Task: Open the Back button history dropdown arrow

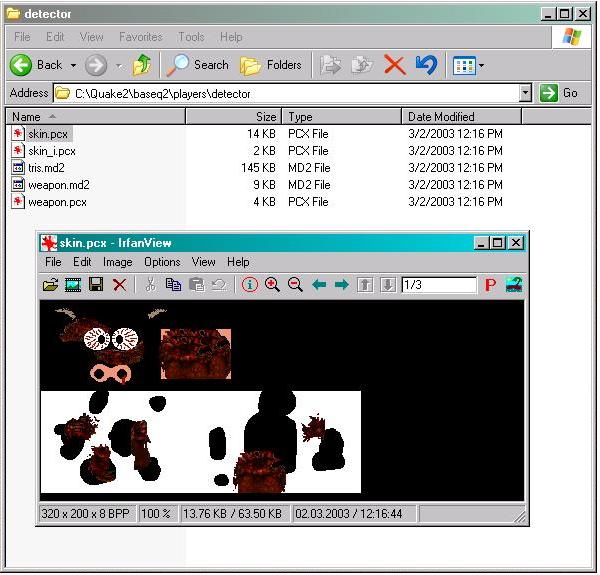Action: 71,65
